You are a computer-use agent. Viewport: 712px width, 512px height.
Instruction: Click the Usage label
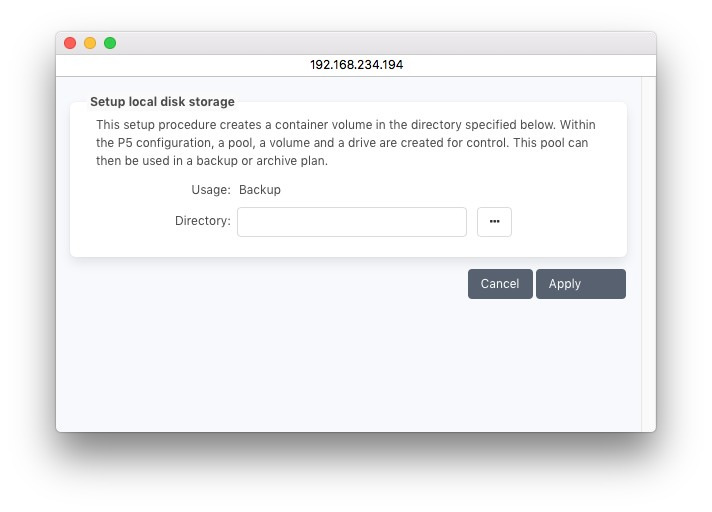point(210,190)
